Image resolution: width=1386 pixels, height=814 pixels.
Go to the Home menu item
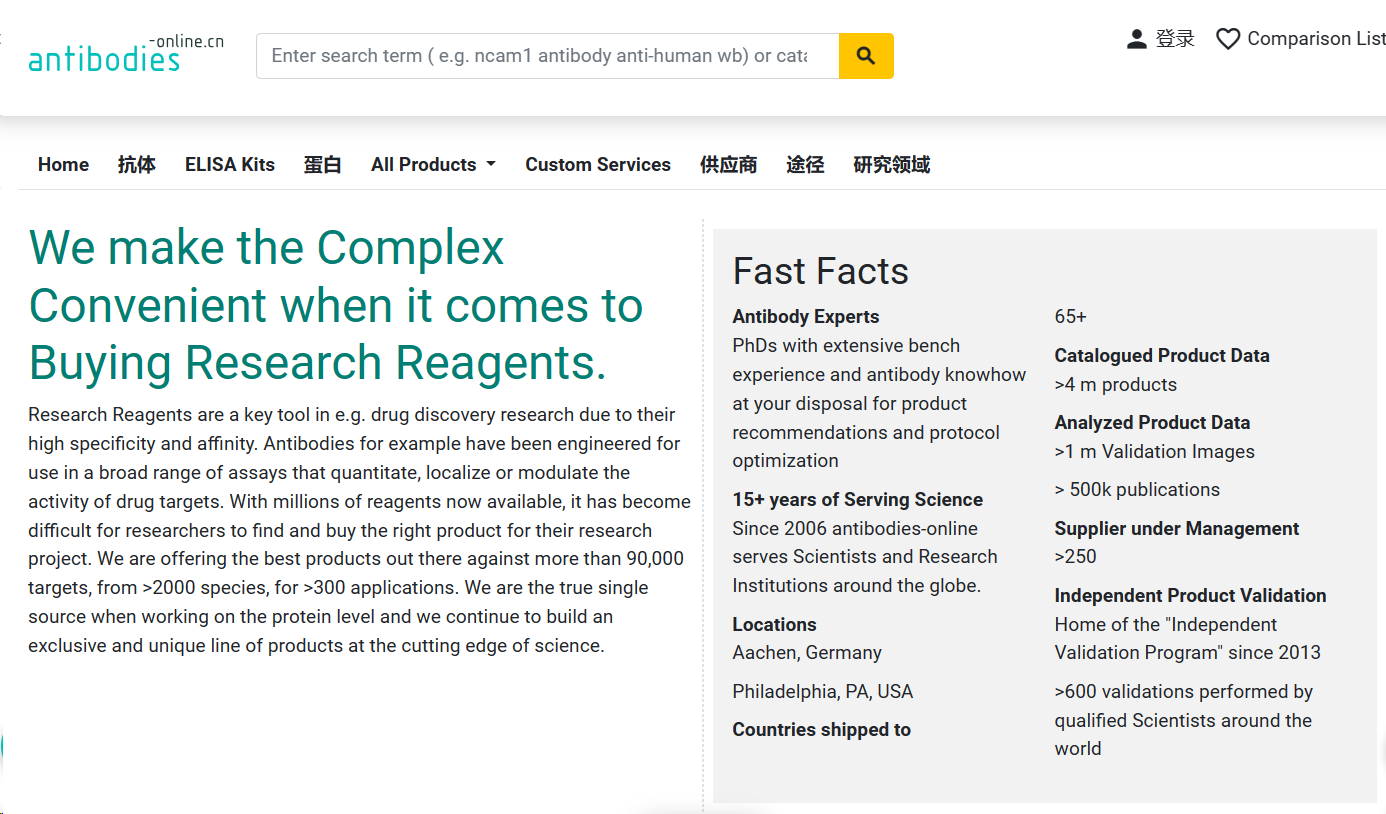coord(63,165)
